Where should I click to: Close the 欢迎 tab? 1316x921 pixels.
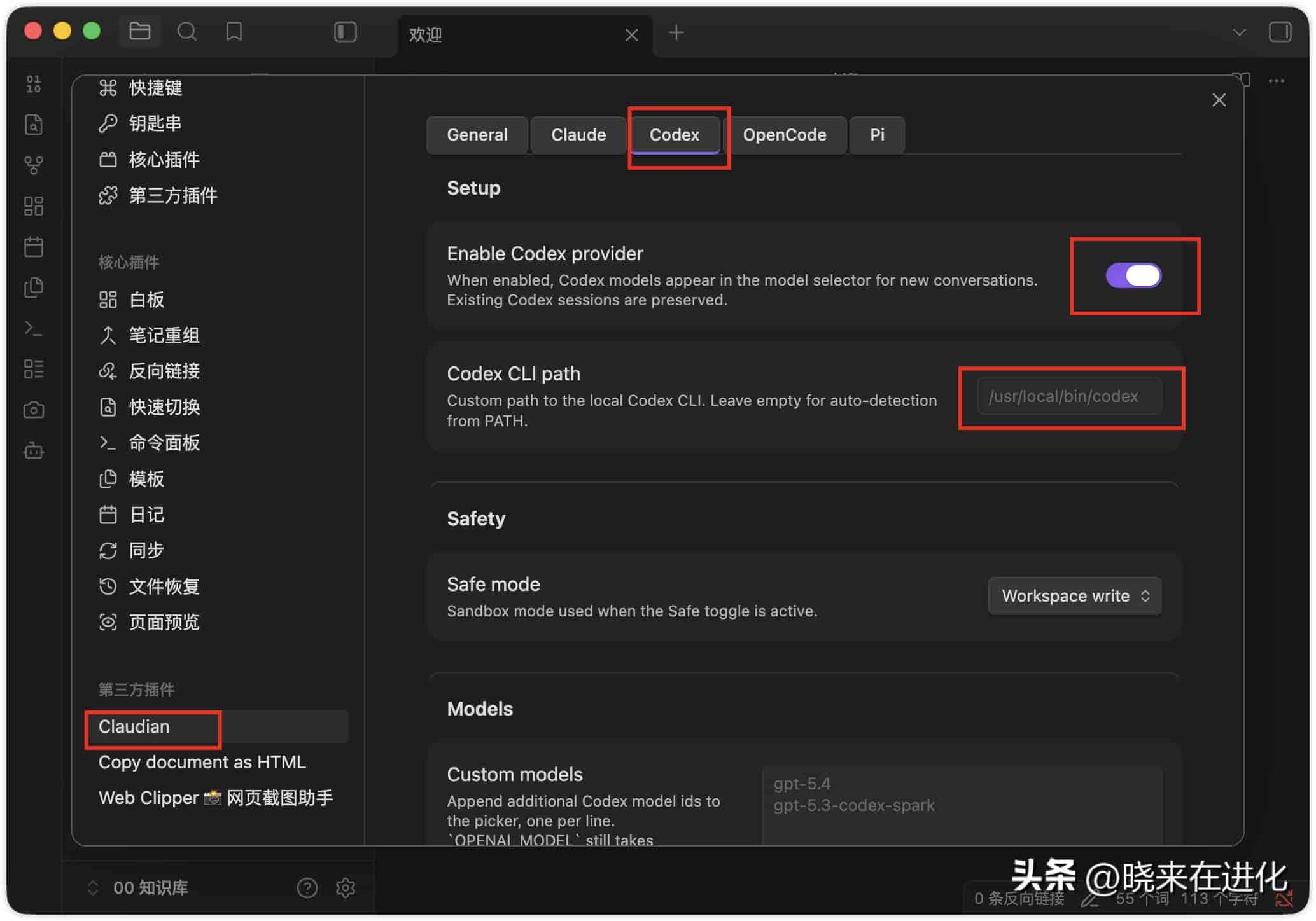point(631,34)
